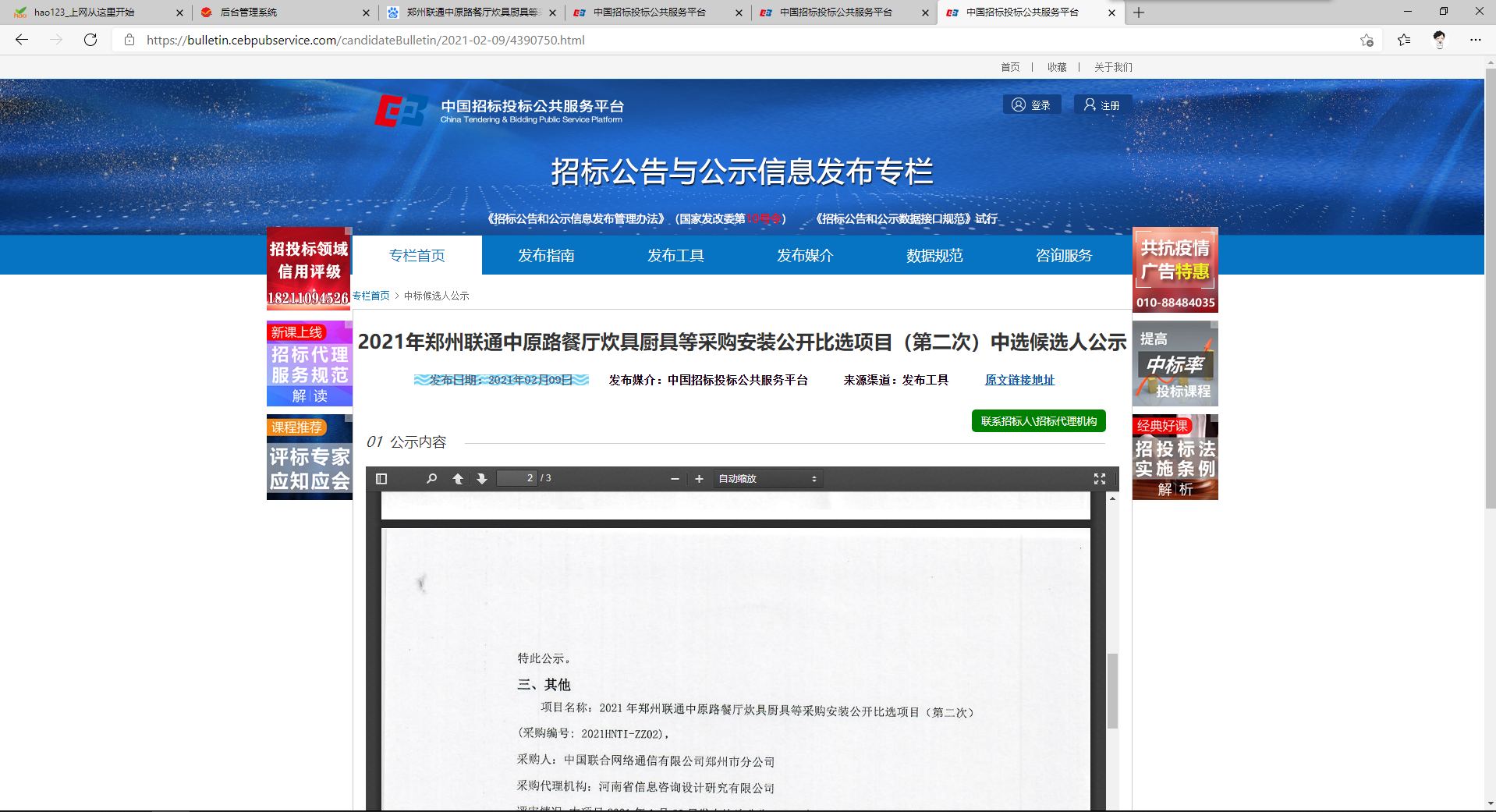Screen dimensions: 1496x812
Task: Open browser profile avatar
Action: (x=1439, y=40)
